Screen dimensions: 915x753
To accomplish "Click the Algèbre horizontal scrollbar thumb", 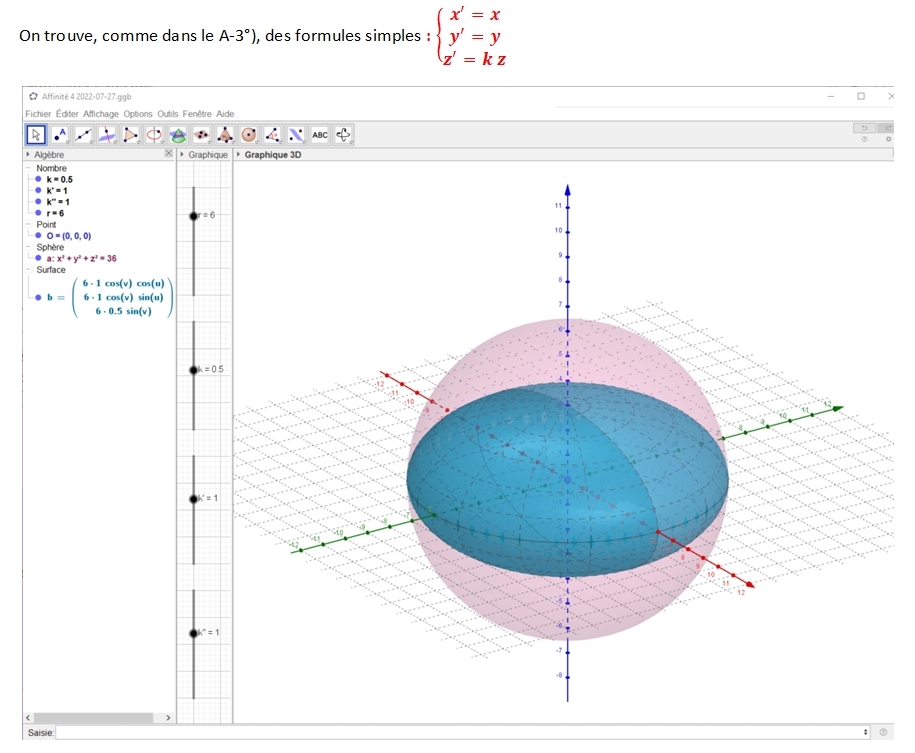I will pos(93,717).
